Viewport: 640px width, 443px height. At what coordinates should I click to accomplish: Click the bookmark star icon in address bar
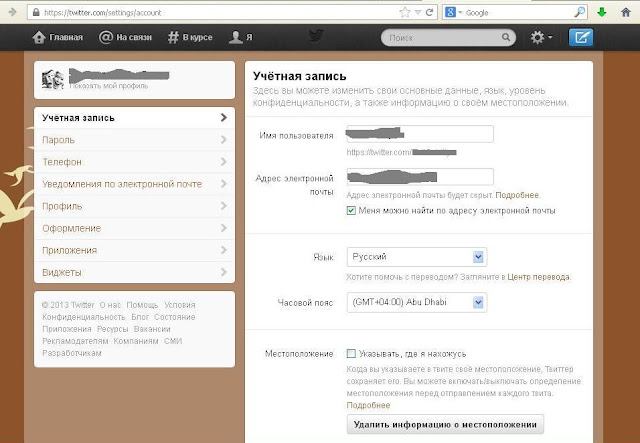(x=404, y=12)
